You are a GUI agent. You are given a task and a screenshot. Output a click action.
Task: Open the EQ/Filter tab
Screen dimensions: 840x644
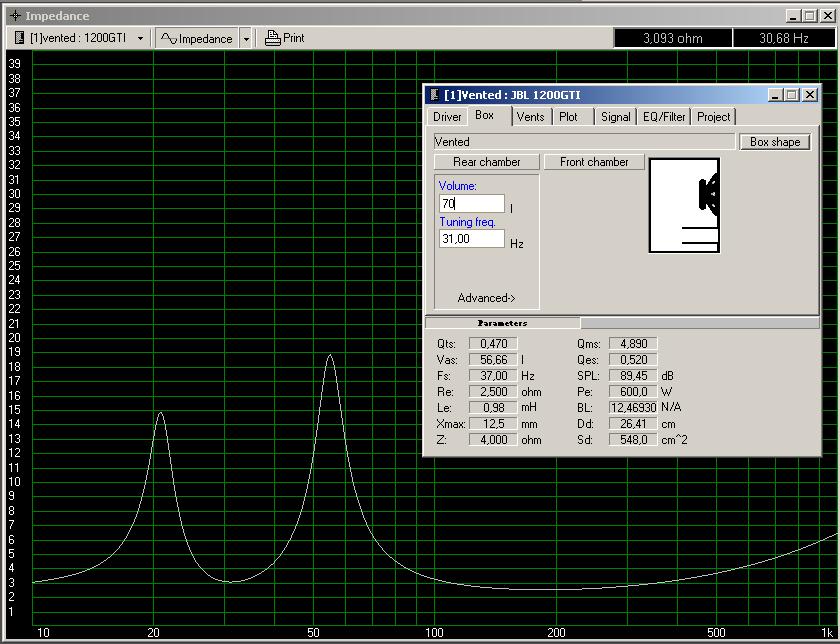click(x=664, y=117)
